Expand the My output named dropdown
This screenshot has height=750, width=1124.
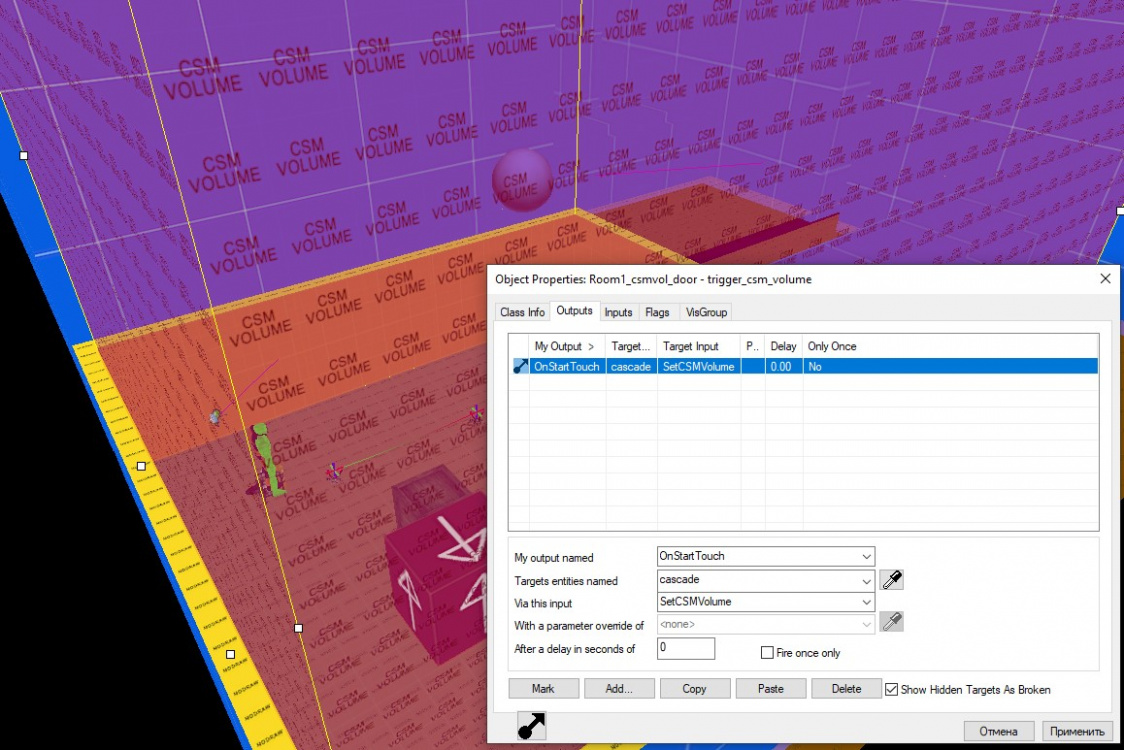click(x=866, y=556)
